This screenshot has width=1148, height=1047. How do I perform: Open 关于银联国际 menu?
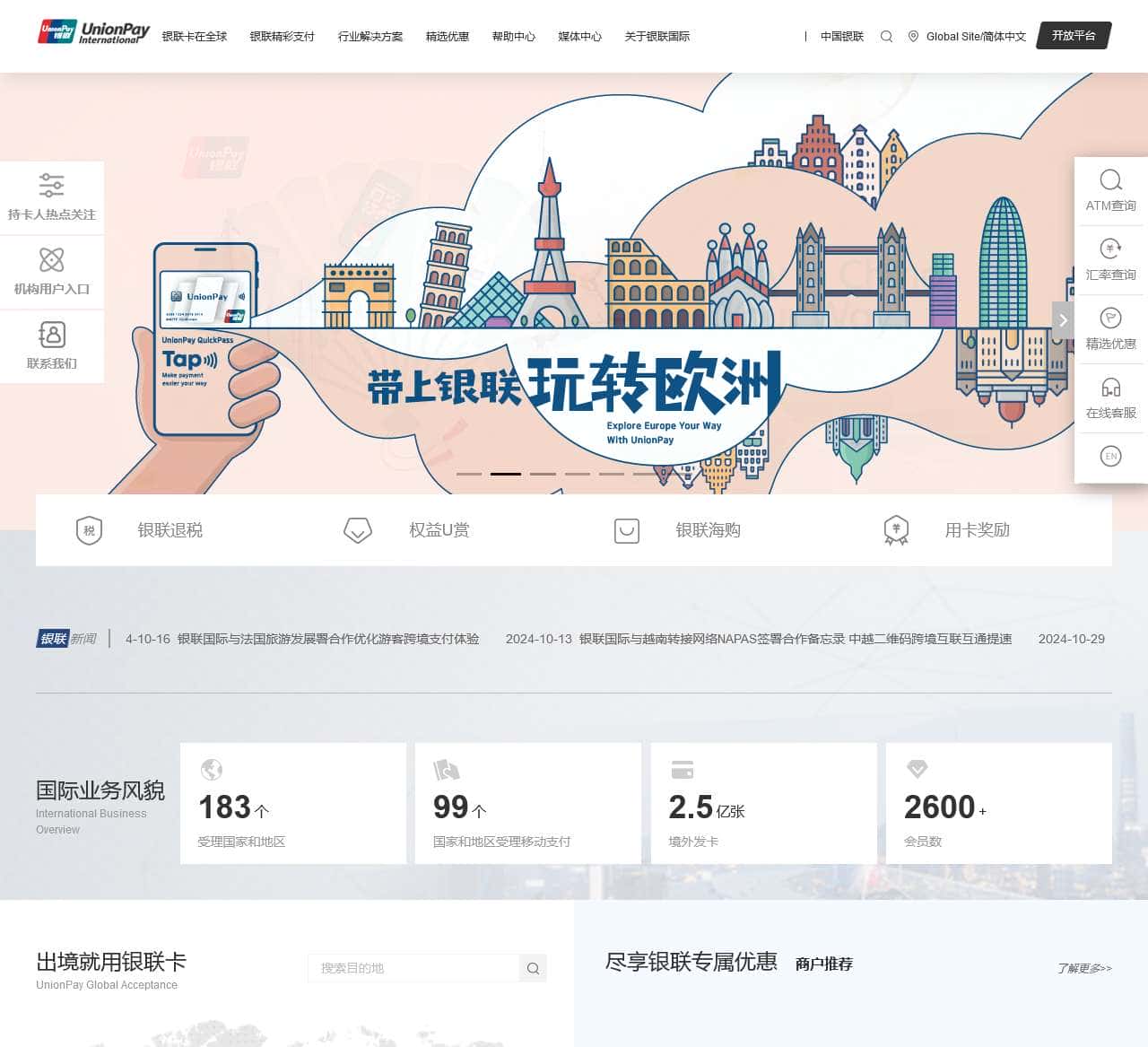point(657,37)
